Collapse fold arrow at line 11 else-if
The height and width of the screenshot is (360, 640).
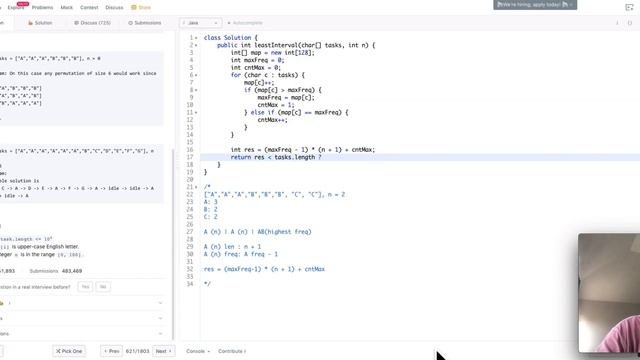pyautogui.click(x=196, y=113)
